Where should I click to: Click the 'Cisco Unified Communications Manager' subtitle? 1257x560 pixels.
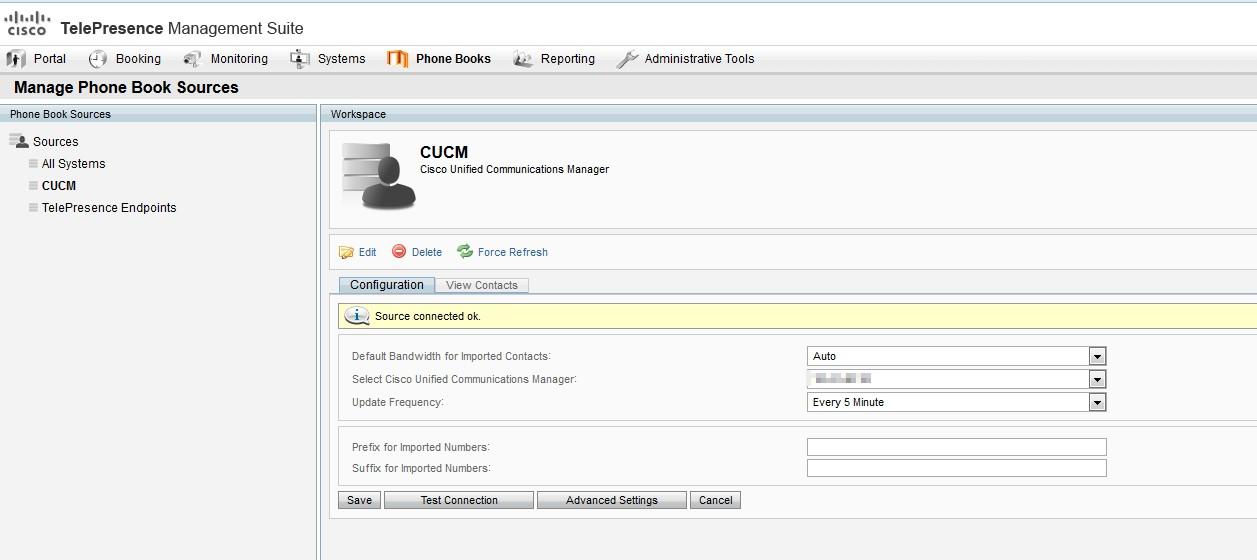(x=514, y=169)
